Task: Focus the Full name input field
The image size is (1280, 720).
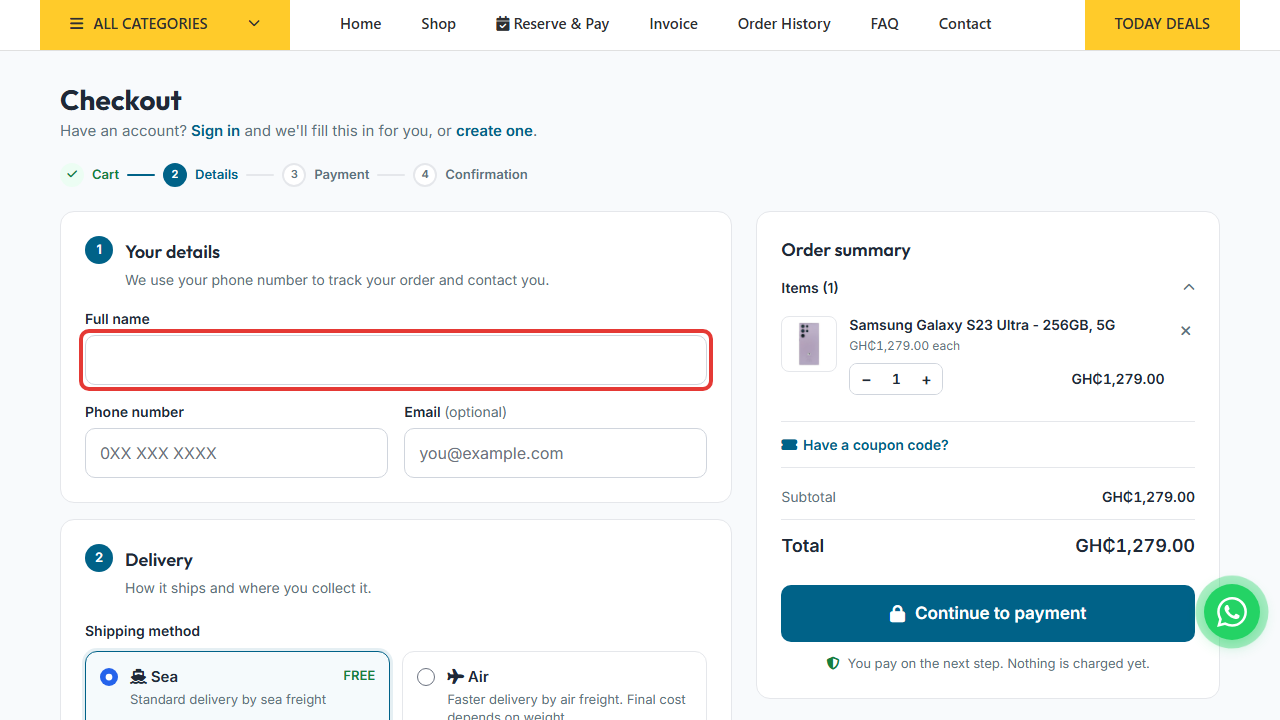Action: tap(396, 360)
